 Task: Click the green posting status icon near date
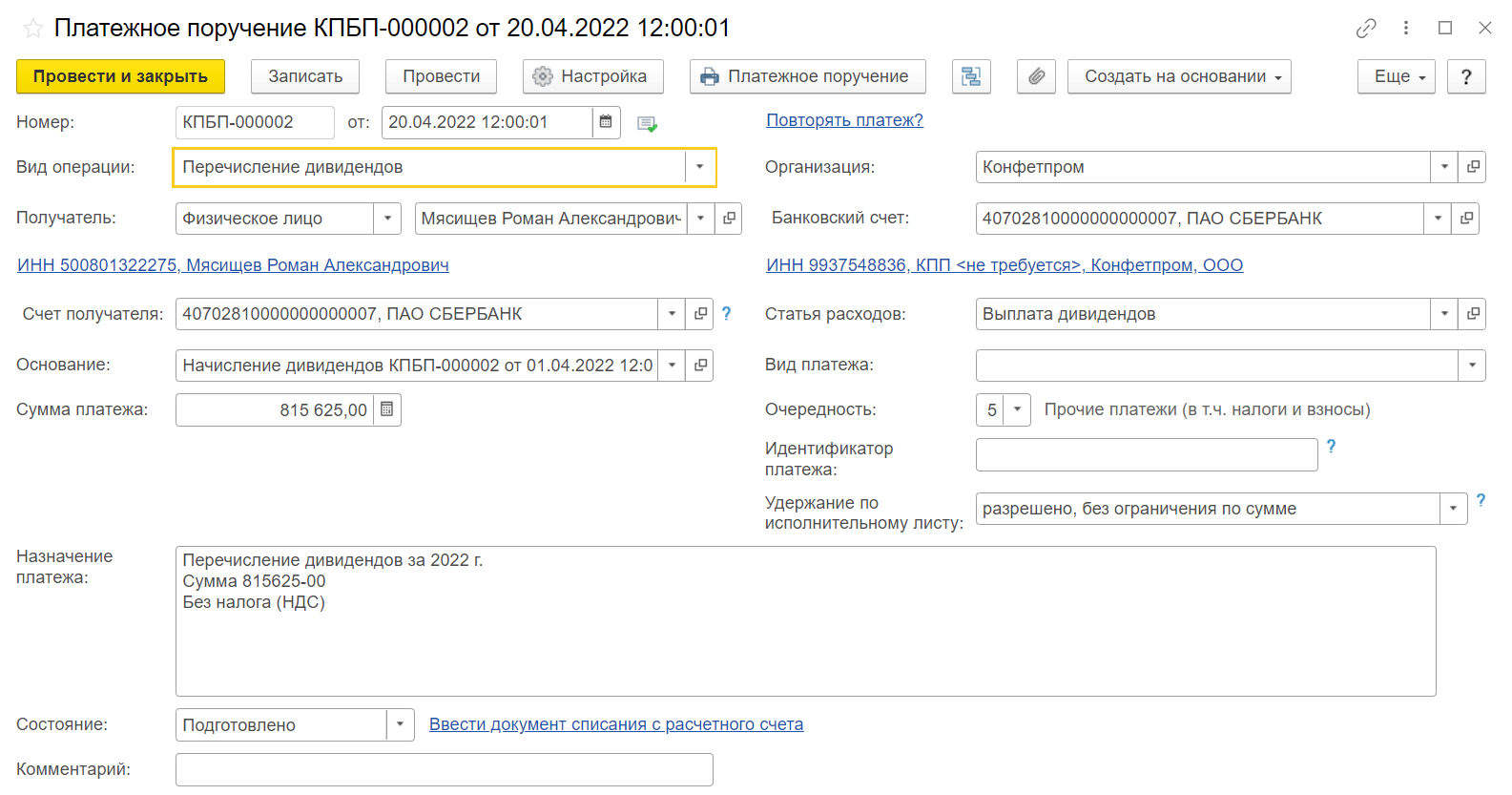[647, 123]
